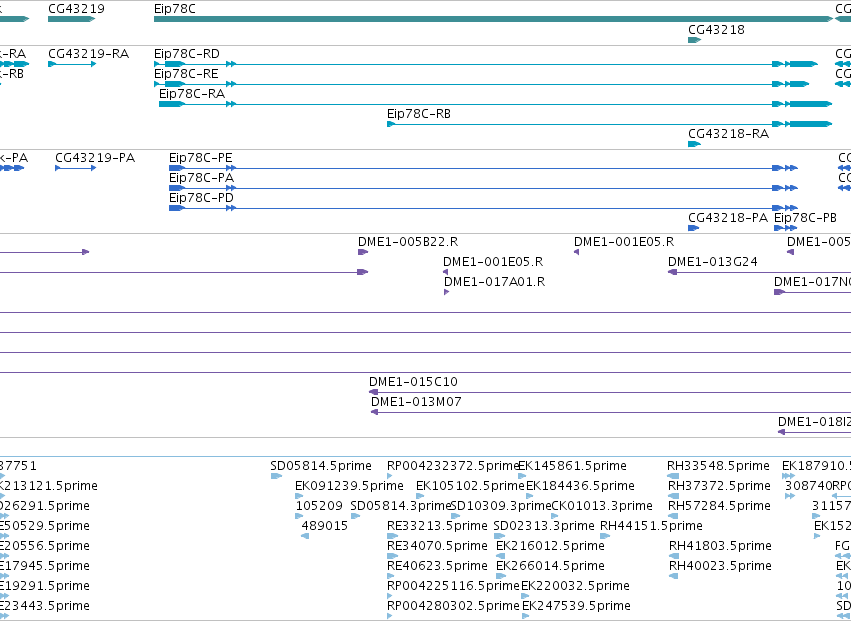The image size is (851, 621).
Task: Select EST RH44151.5prime
Action: coord(651,527)
